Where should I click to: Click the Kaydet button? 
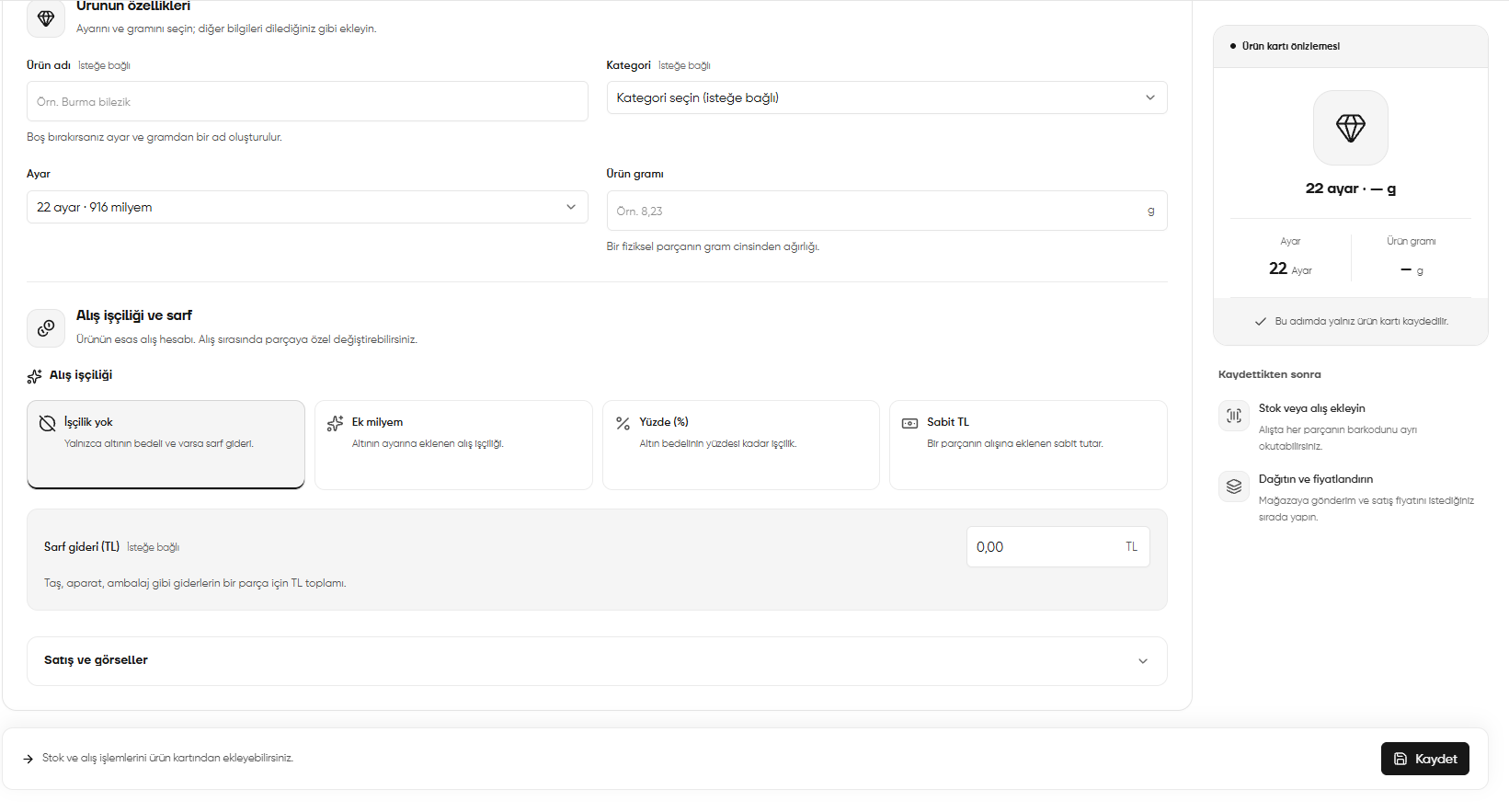[x=1425, y=759]
